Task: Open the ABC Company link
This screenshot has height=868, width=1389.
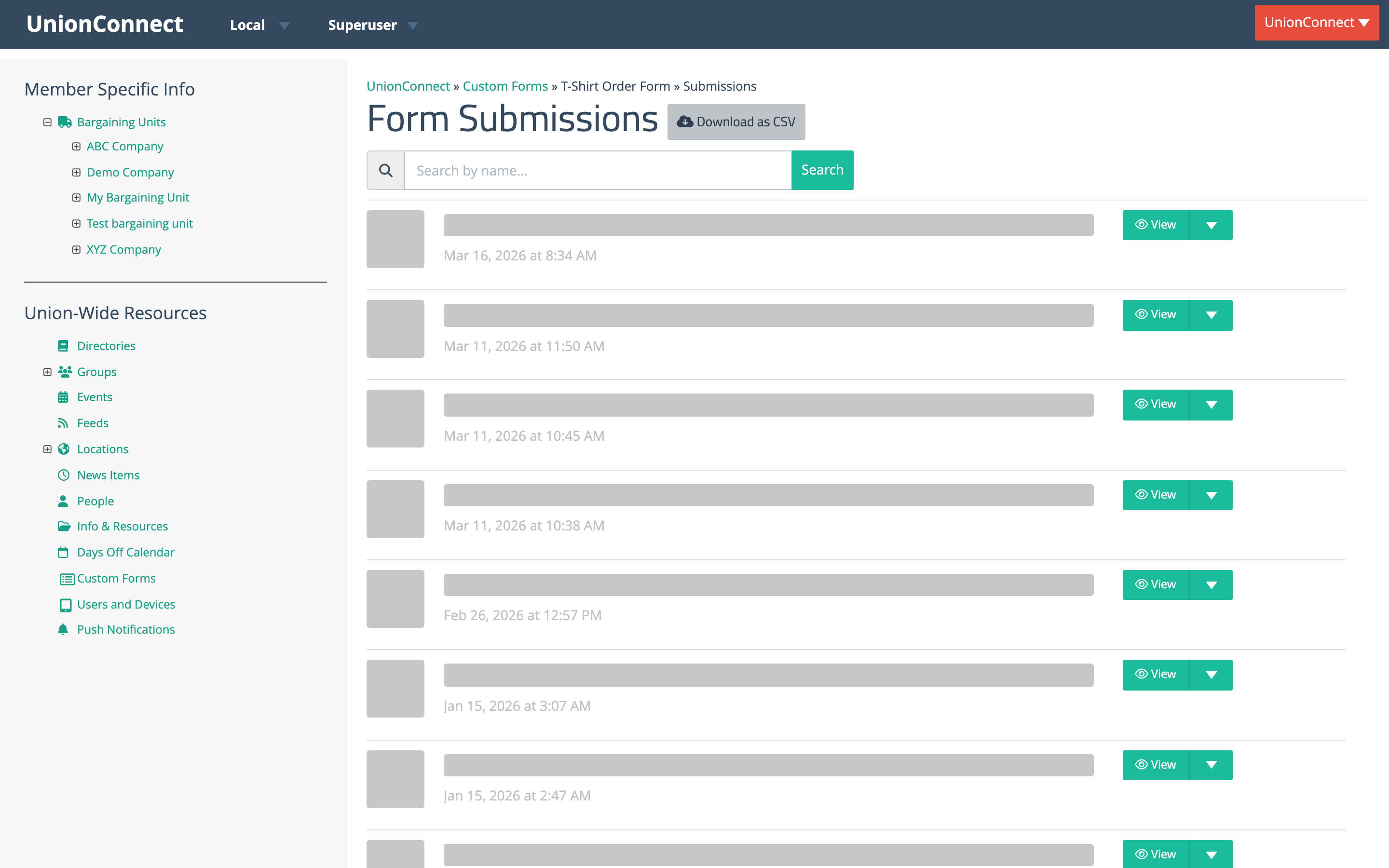Action: pos(124,147)
